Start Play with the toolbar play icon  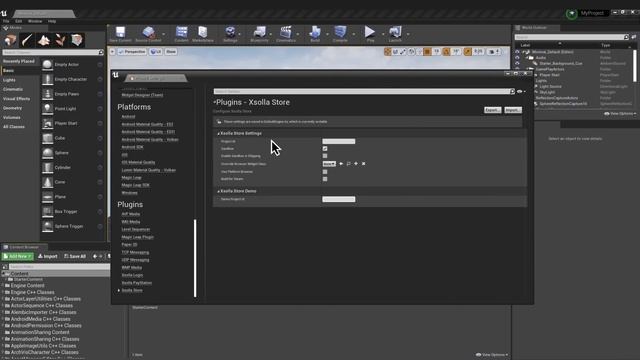(370, 32)
